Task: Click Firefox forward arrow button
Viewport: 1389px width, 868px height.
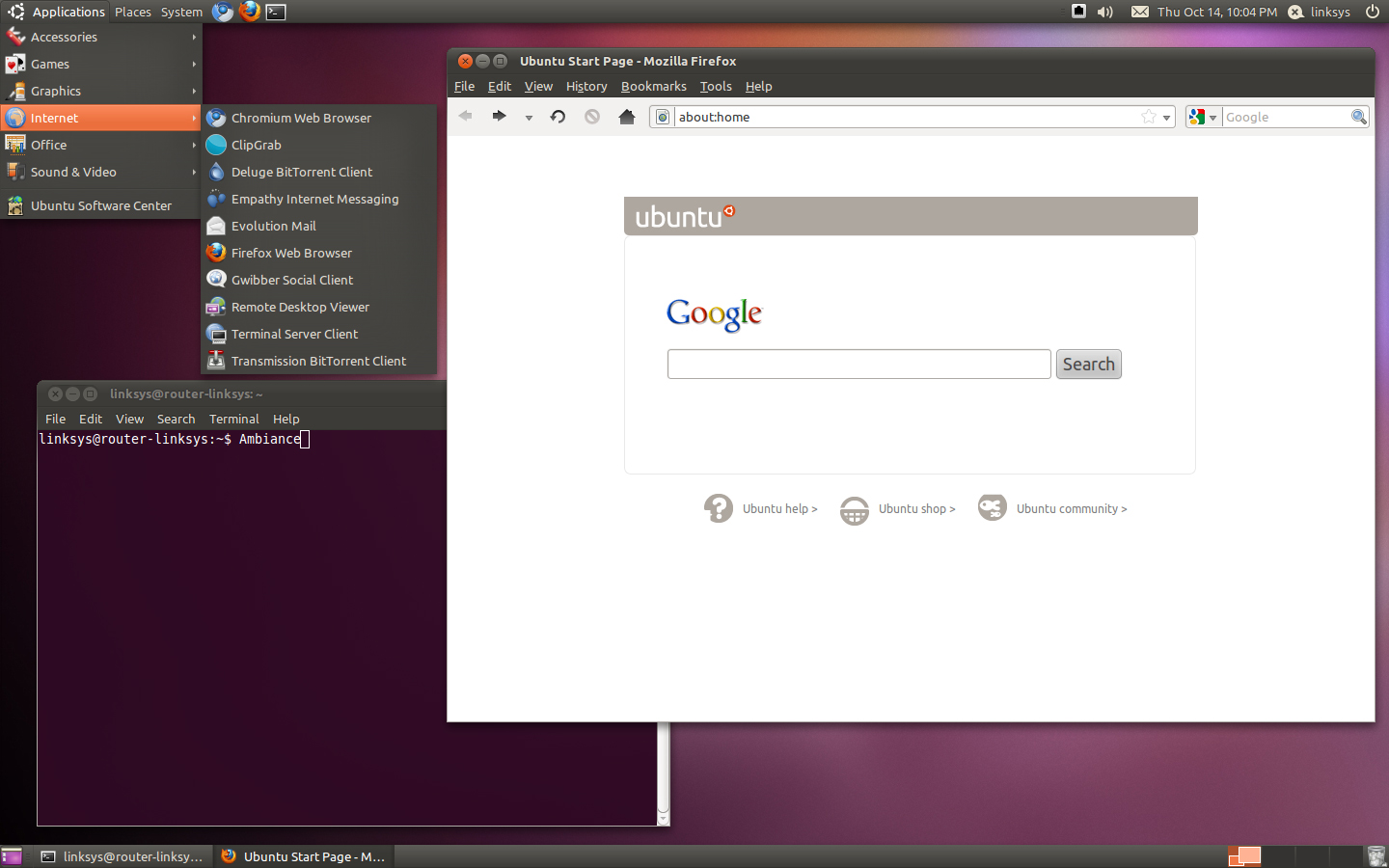Action: (499, 117)
